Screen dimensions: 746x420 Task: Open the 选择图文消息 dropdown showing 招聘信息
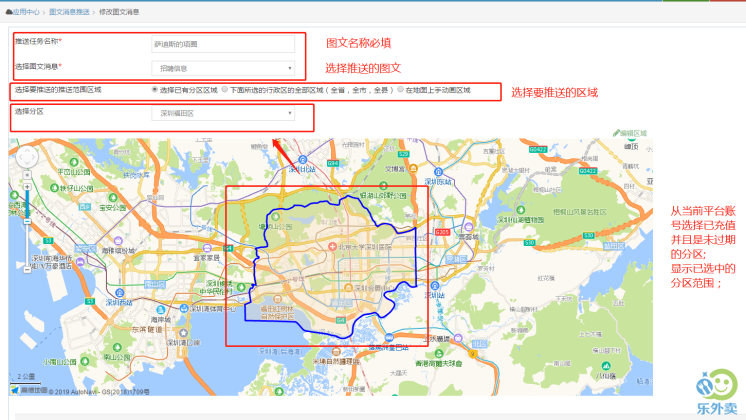point(224,68)
